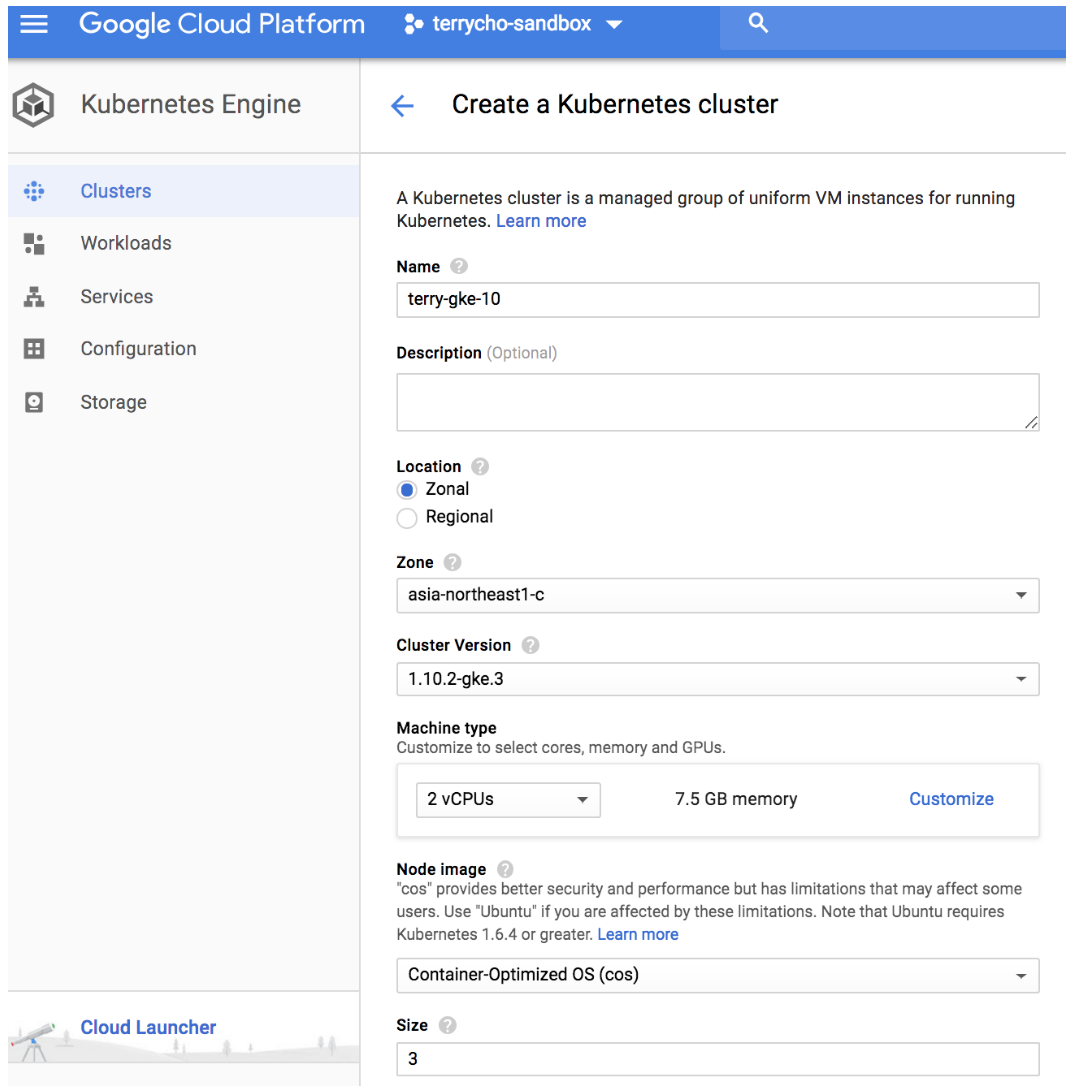Viewport: 1076px width, 1086px height.
Task: Select Clusters in the sidebar
Action: point(183,191)
